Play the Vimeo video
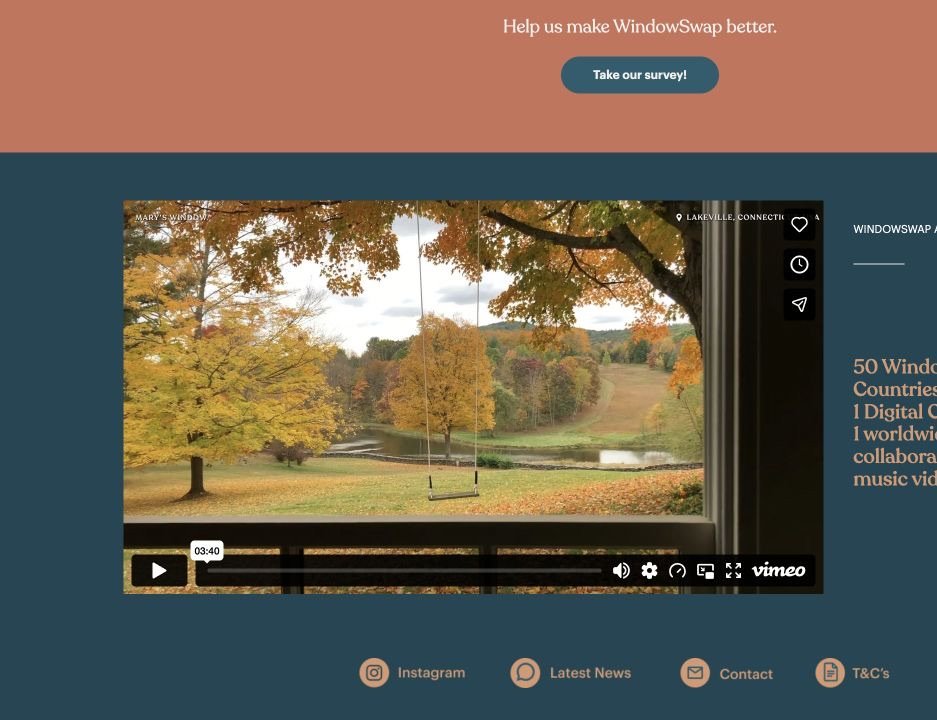 (159, 571)
